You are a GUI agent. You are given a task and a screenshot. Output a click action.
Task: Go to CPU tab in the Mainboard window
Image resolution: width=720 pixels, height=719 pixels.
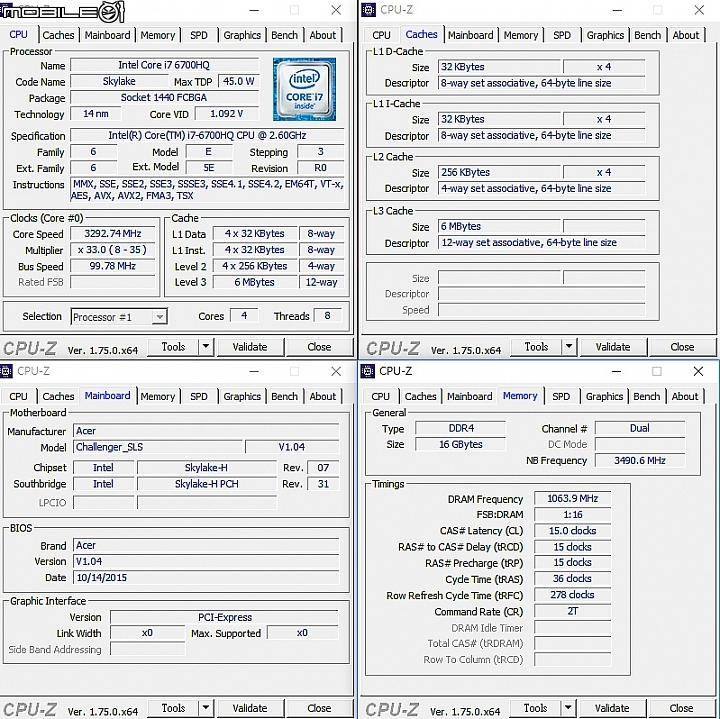pos(18,396)
